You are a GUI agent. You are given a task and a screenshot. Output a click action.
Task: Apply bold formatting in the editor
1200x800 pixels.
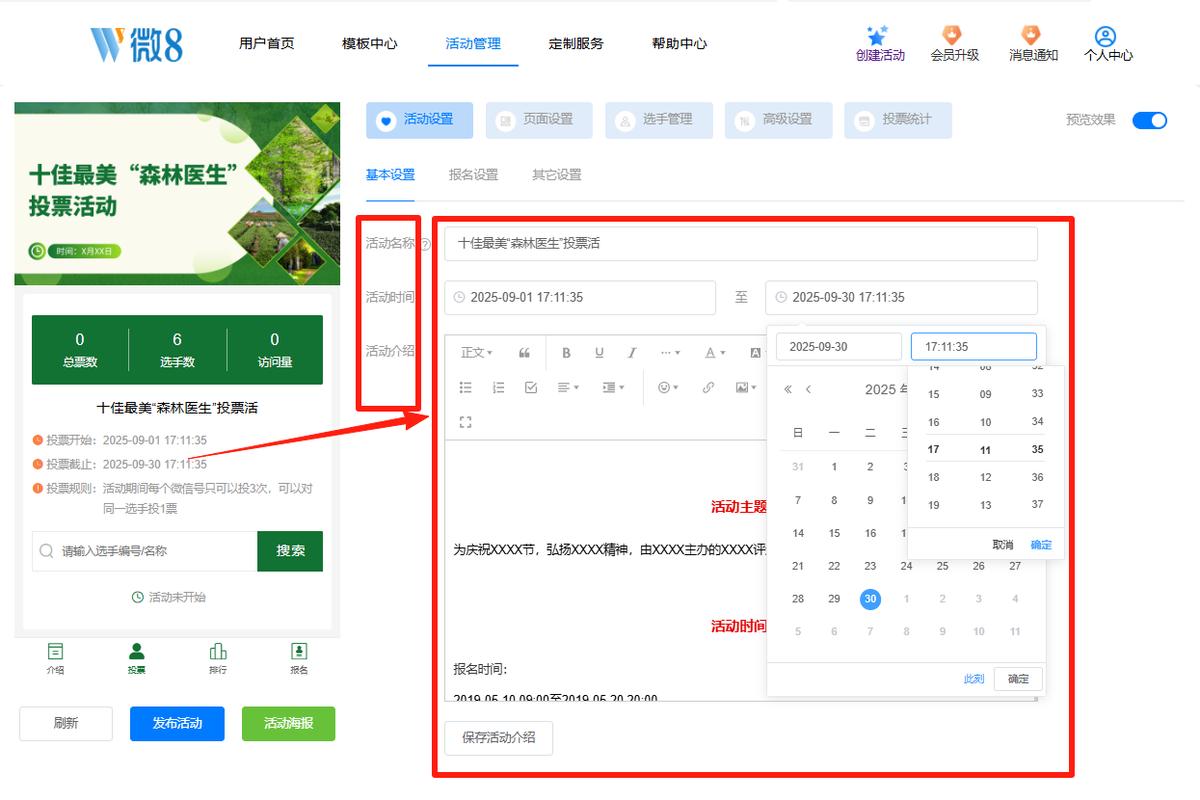tap(566, 353)
